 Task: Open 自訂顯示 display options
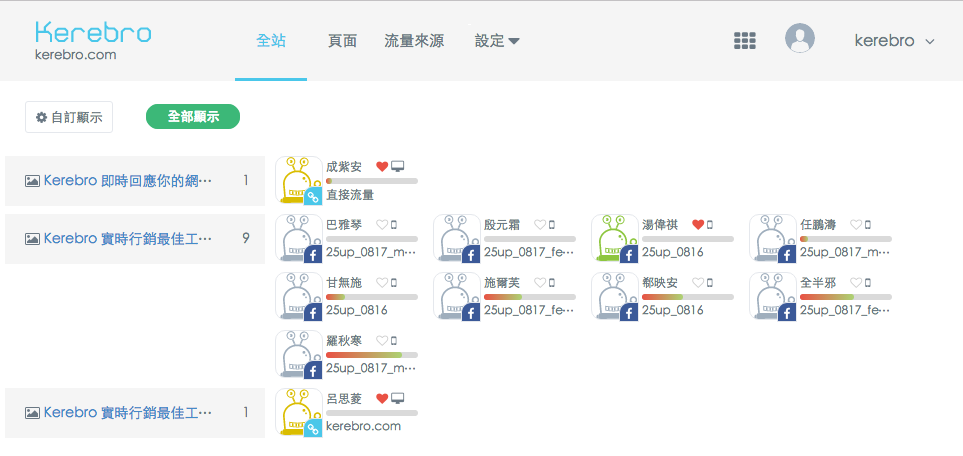(69, 117)
